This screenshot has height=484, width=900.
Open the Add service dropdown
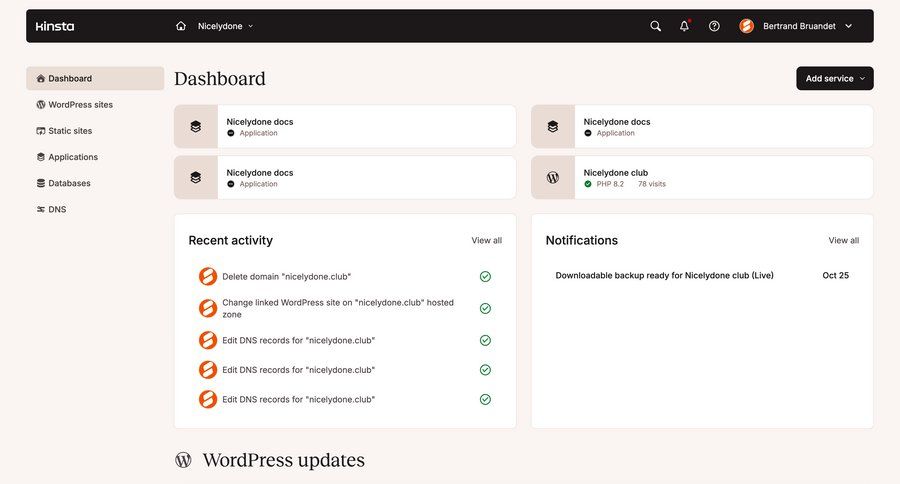[834, 78]
